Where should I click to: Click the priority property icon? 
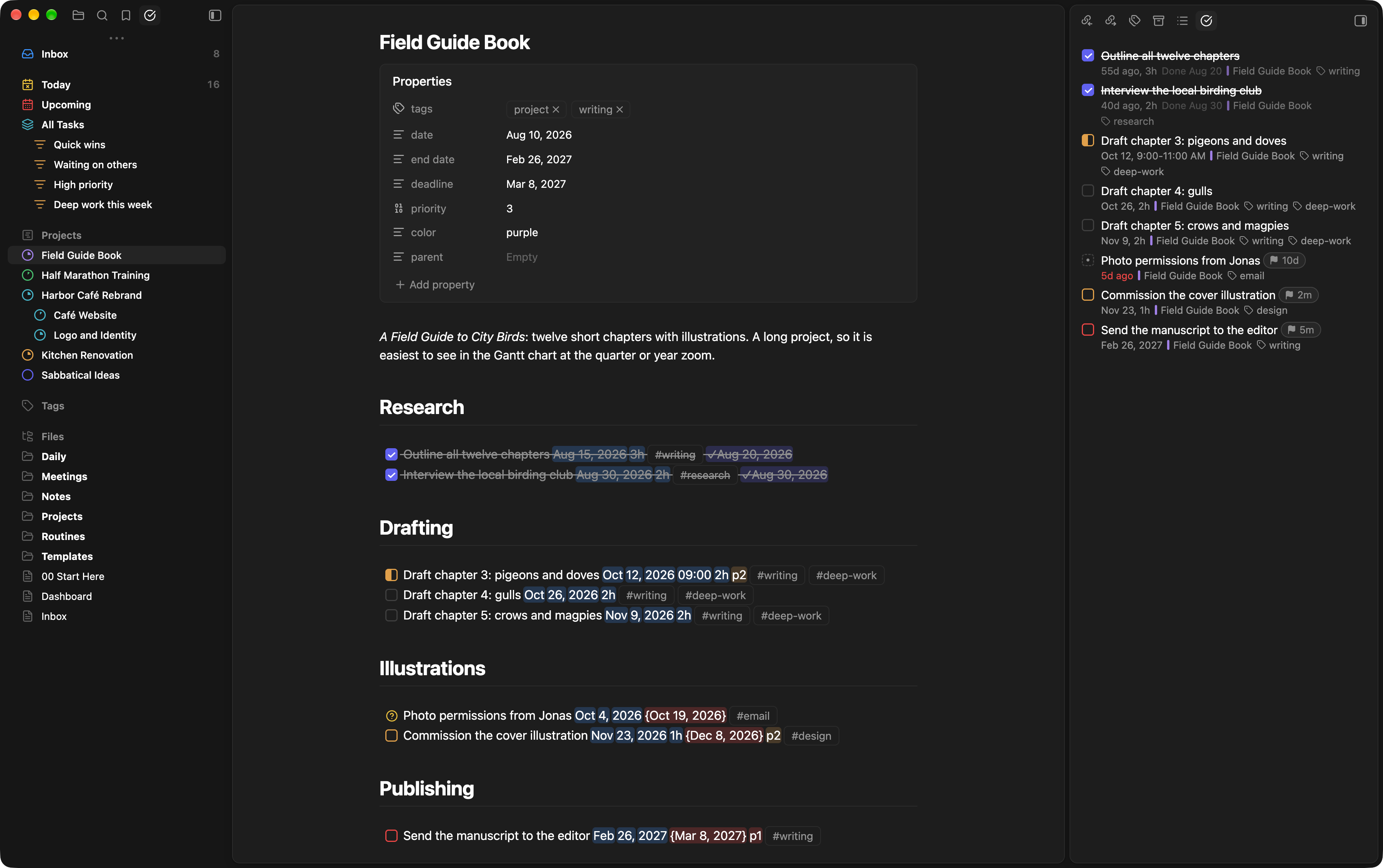(x=398, y=209)
